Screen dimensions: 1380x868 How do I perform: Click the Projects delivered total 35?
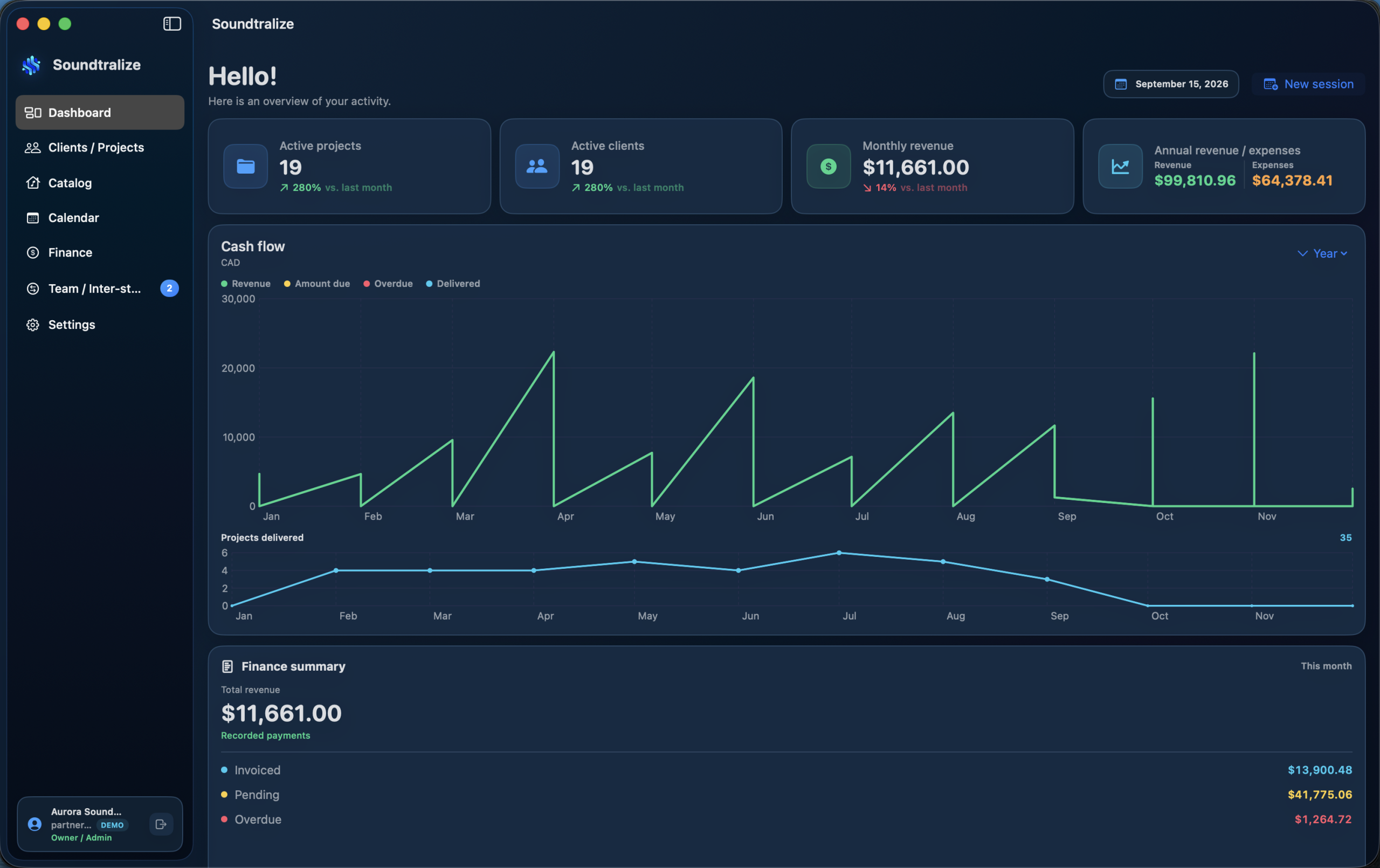coord(1345,538)
